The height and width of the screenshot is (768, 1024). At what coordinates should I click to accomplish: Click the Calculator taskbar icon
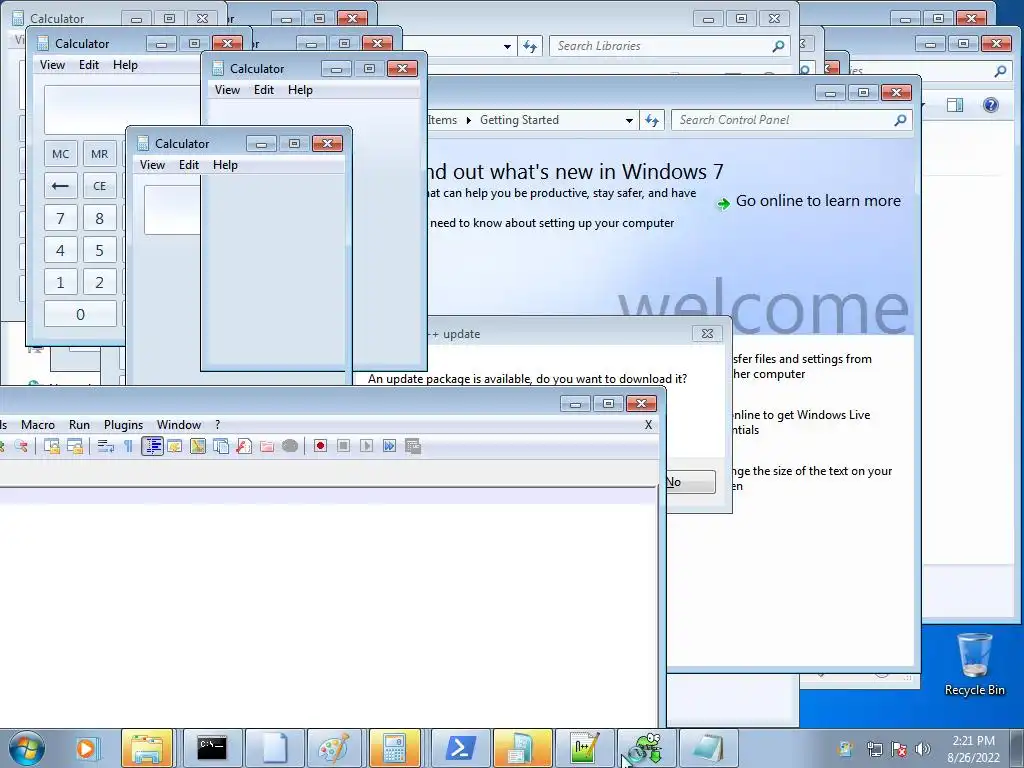click(394, 748)
